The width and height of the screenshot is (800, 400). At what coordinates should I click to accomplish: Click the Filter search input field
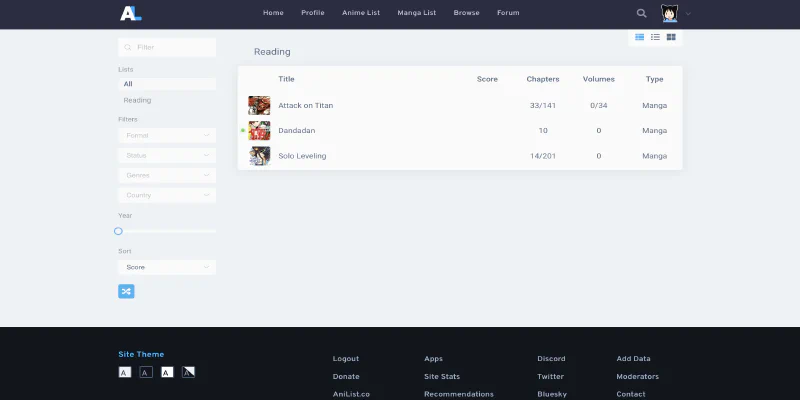pos(170,47)
